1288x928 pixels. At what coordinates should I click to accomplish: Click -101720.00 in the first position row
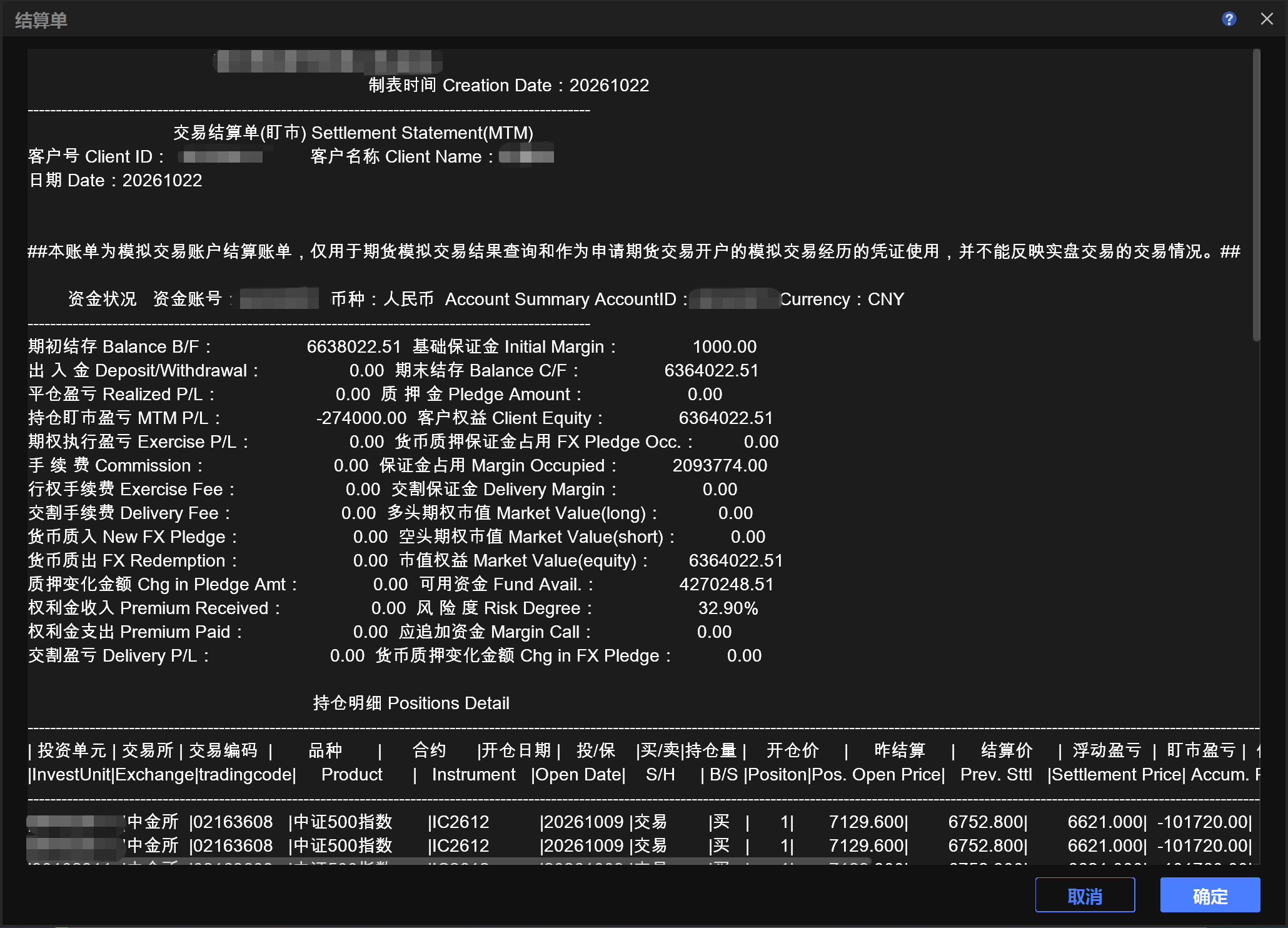(x=1203, y=822)
